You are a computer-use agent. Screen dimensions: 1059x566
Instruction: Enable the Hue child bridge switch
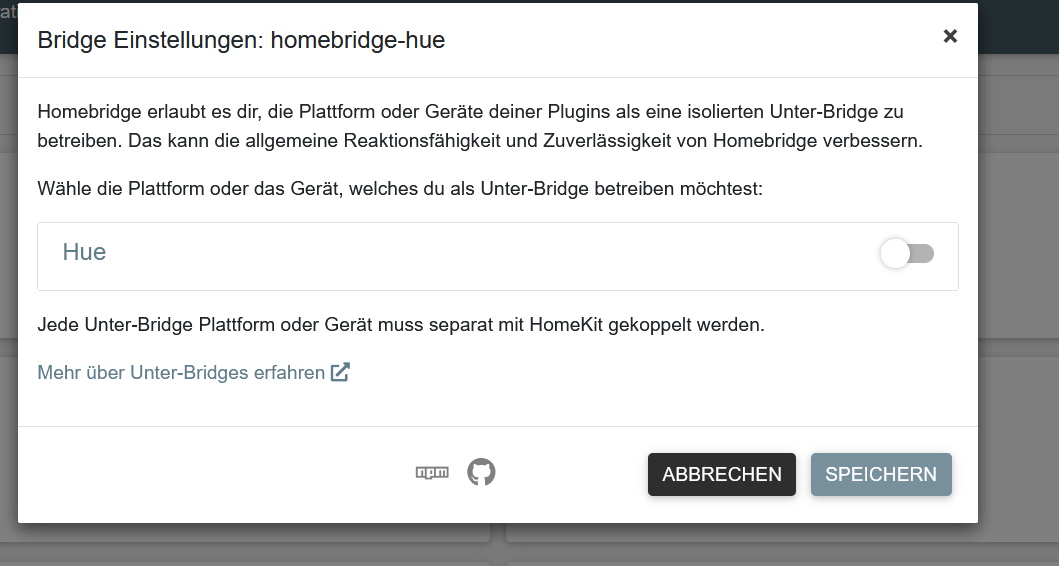coord(907,254)
